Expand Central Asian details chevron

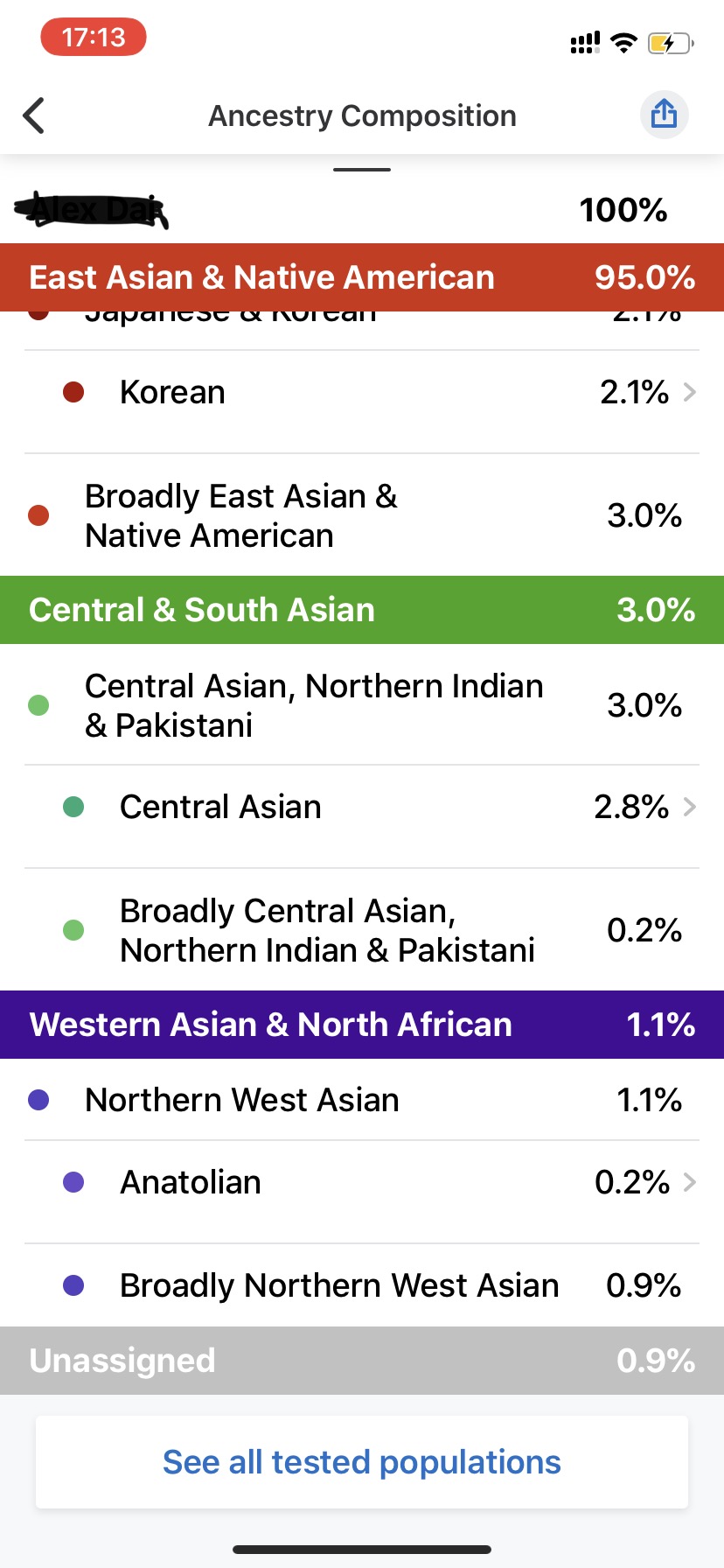(x=690, y=807)
